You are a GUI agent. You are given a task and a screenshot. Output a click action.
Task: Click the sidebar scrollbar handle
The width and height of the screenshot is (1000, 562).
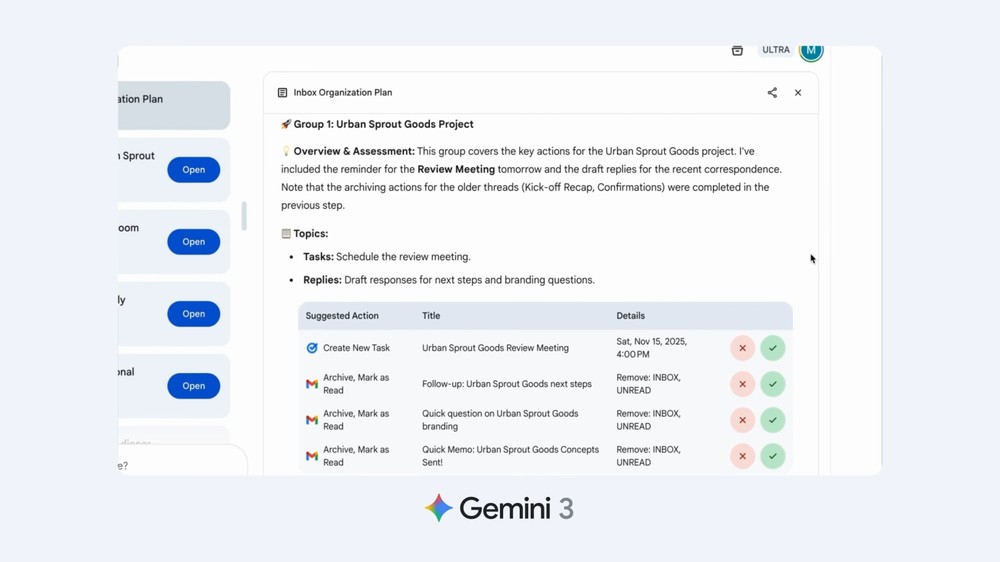[x=244, y=216]
